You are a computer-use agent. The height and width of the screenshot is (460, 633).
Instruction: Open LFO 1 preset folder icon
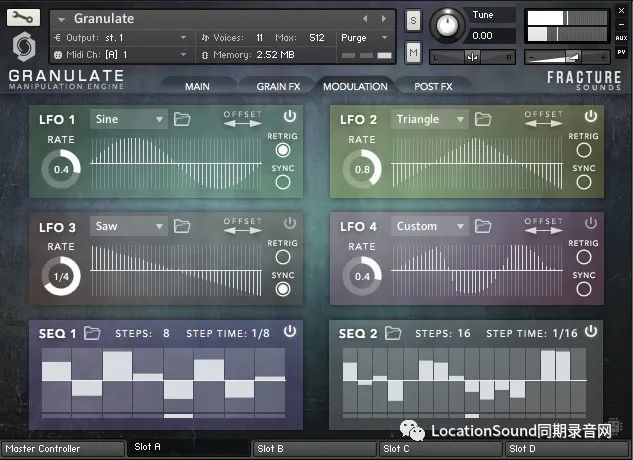(x=182, y=119)
